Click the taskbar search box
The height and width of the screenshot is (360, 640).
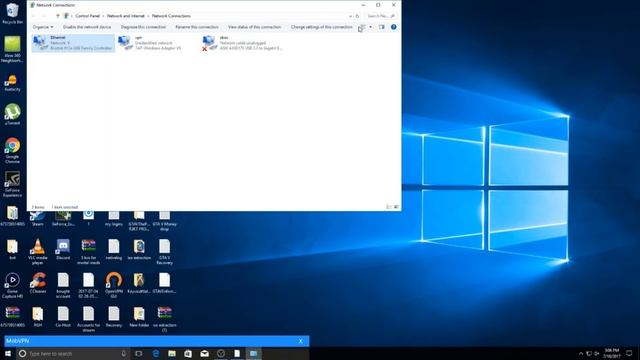[x=73, y=353]
